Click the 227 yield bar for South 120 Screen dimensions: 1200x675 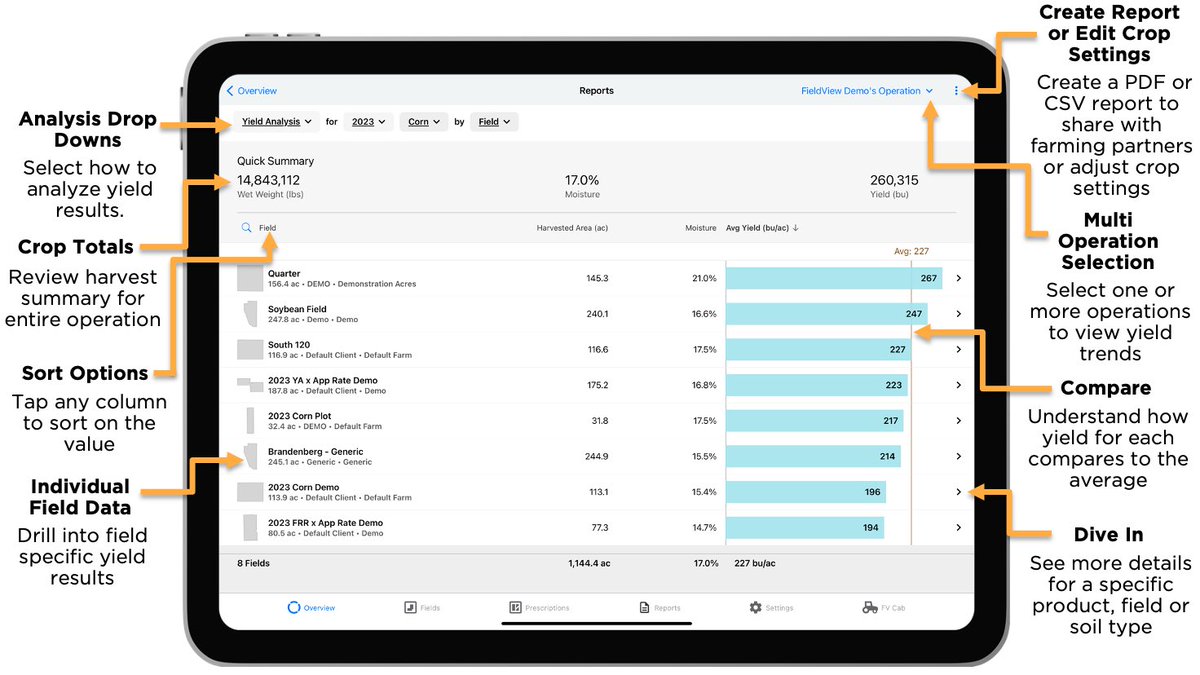tap(818, 350)
